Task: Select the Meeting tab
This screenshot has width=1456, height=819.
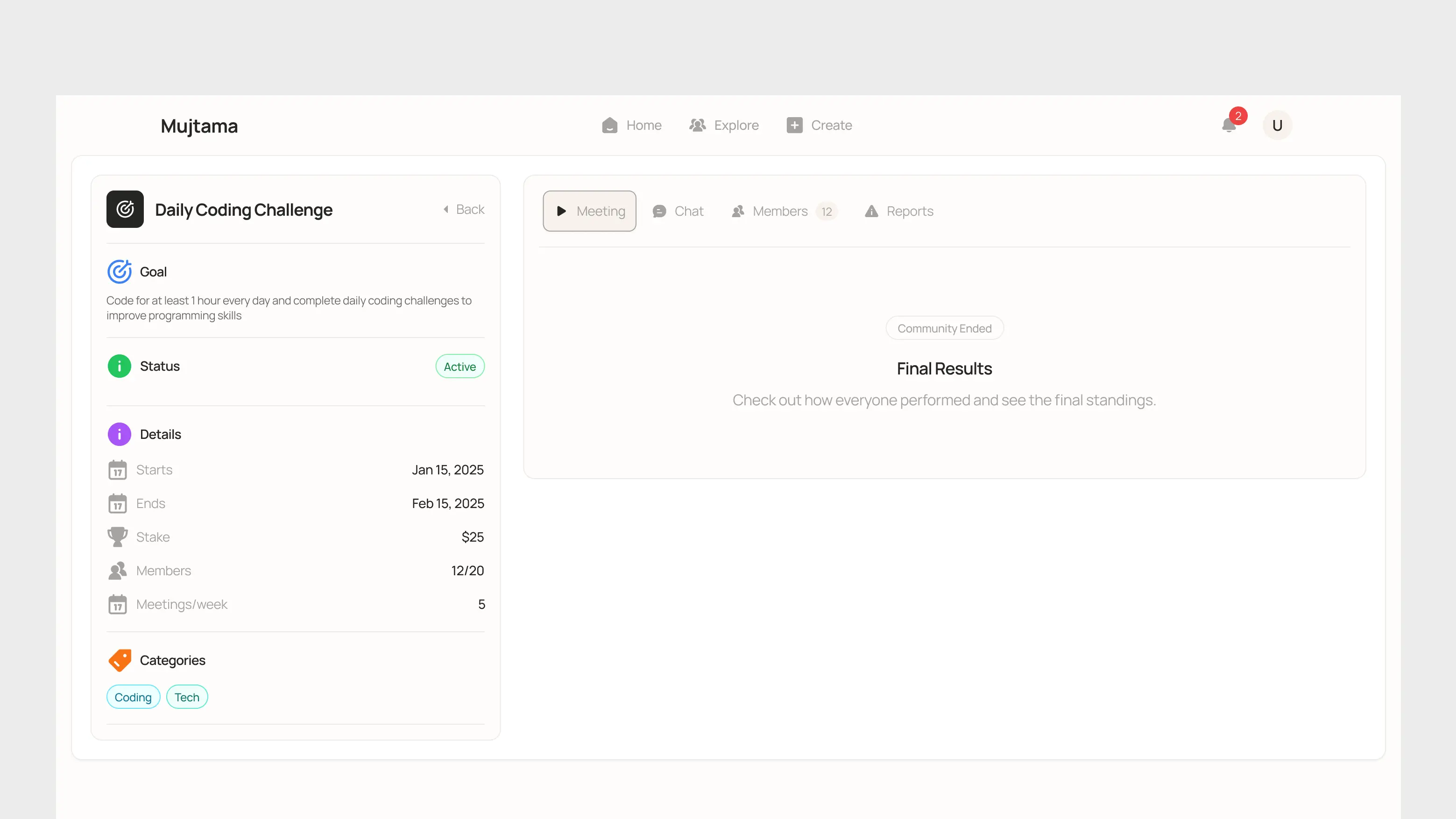Action: [x=589, y=212]
